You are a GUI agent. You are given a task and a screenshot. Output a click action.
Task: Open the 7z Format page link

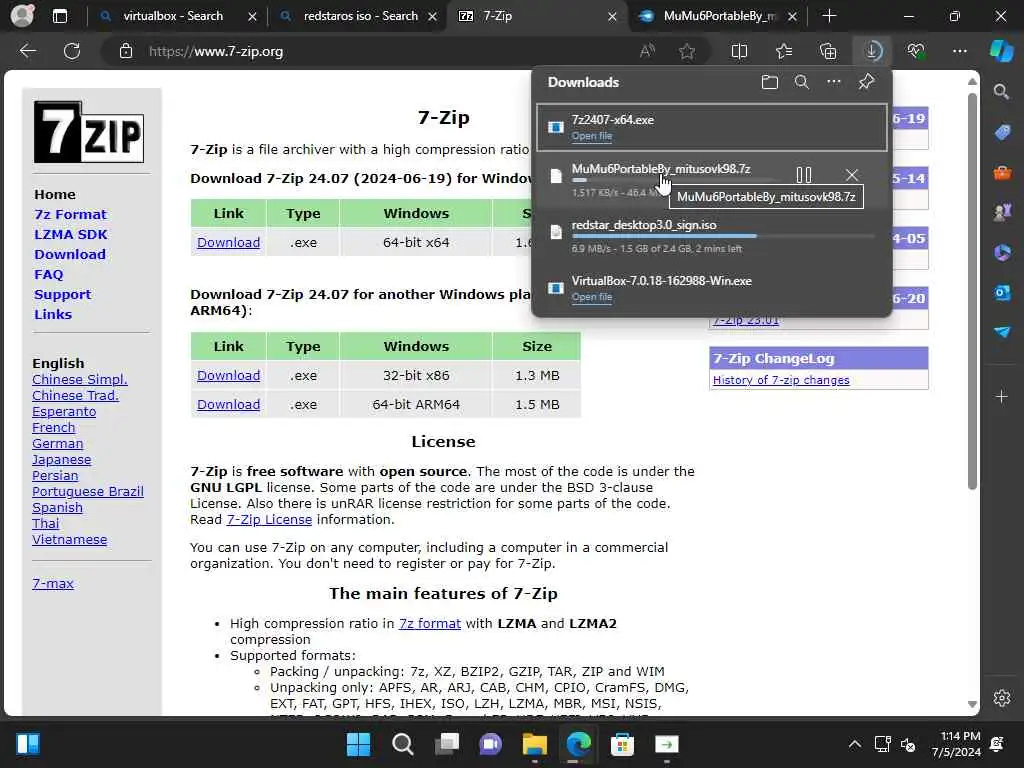point(71,214)
